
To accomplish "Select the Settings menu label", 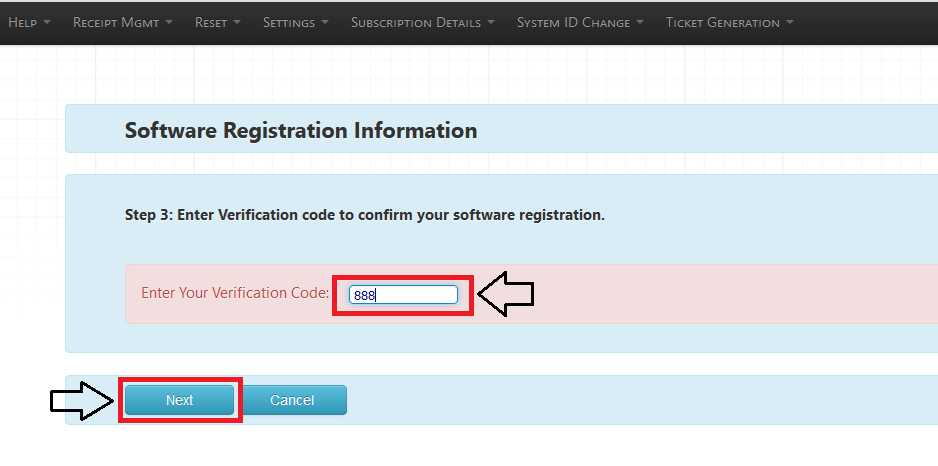I will (x=289, y=23).
